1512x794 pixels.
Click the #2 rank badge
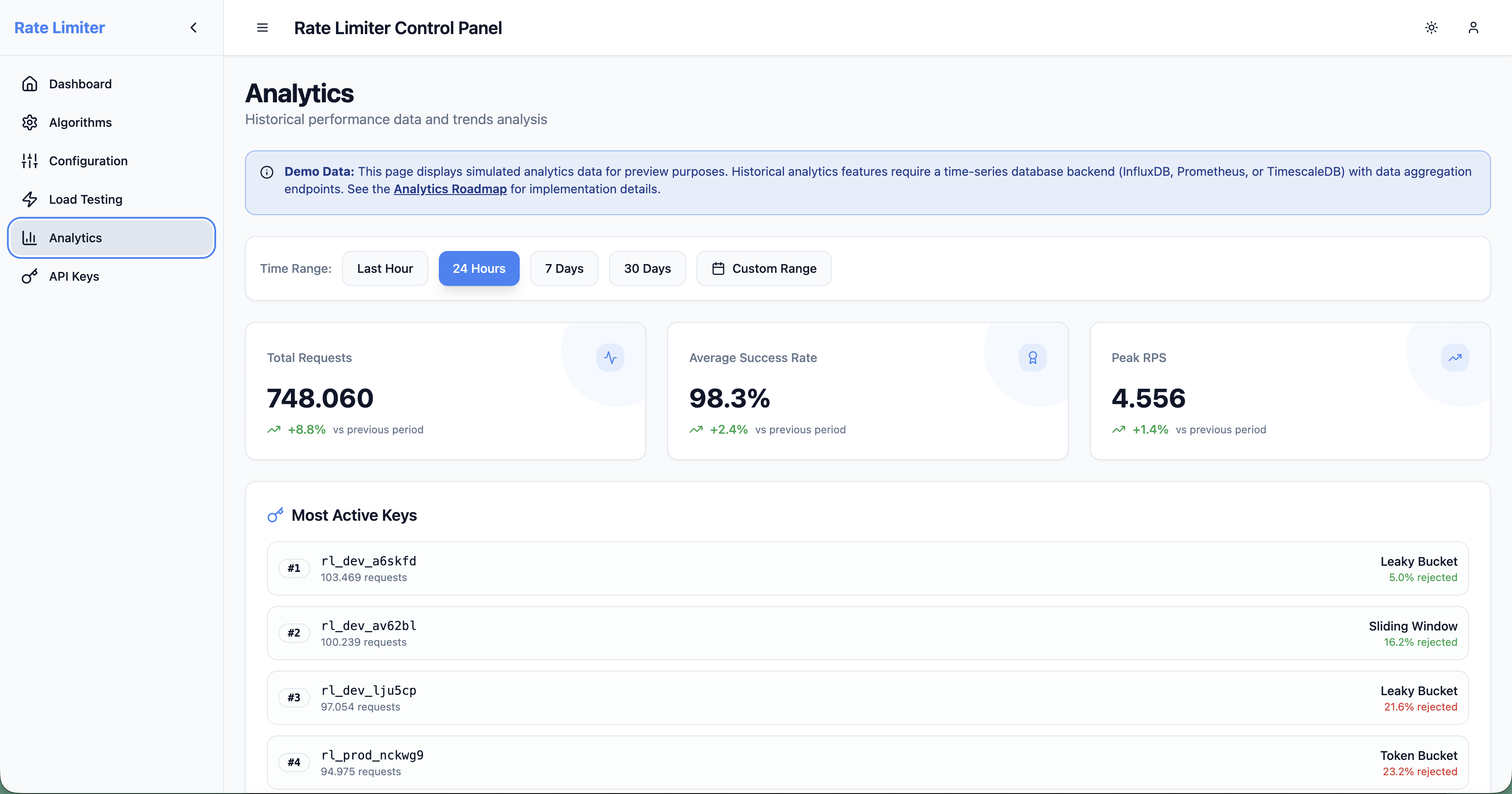(294, 634)
